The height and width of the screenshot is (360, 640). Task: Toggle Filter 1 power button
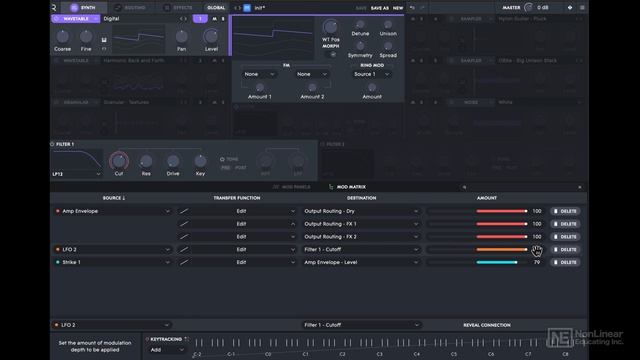click(52, 144)
